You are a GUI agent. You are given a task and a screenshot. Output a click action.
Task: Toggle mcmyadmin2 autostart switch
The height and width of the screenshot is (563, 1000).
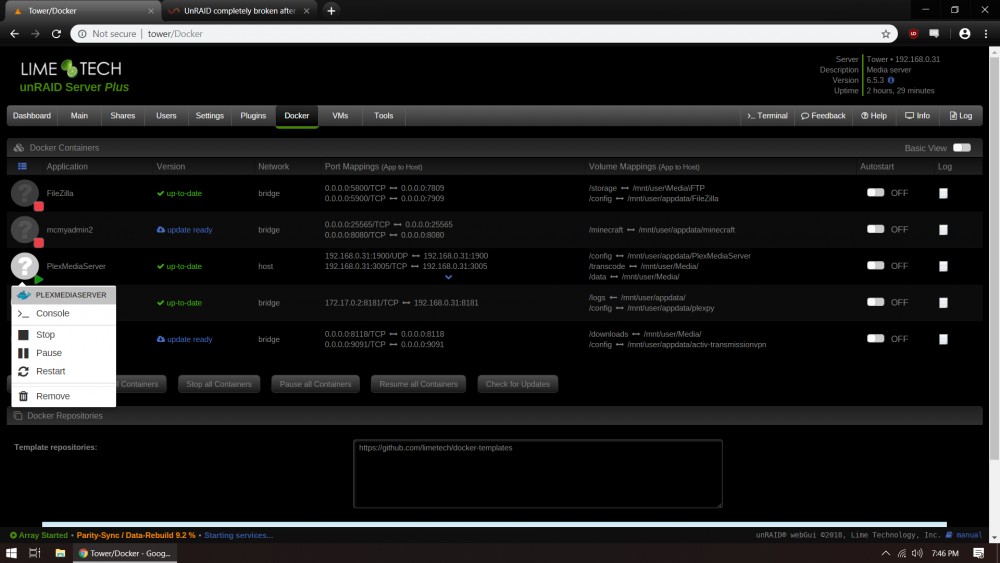tap(876, 229)
